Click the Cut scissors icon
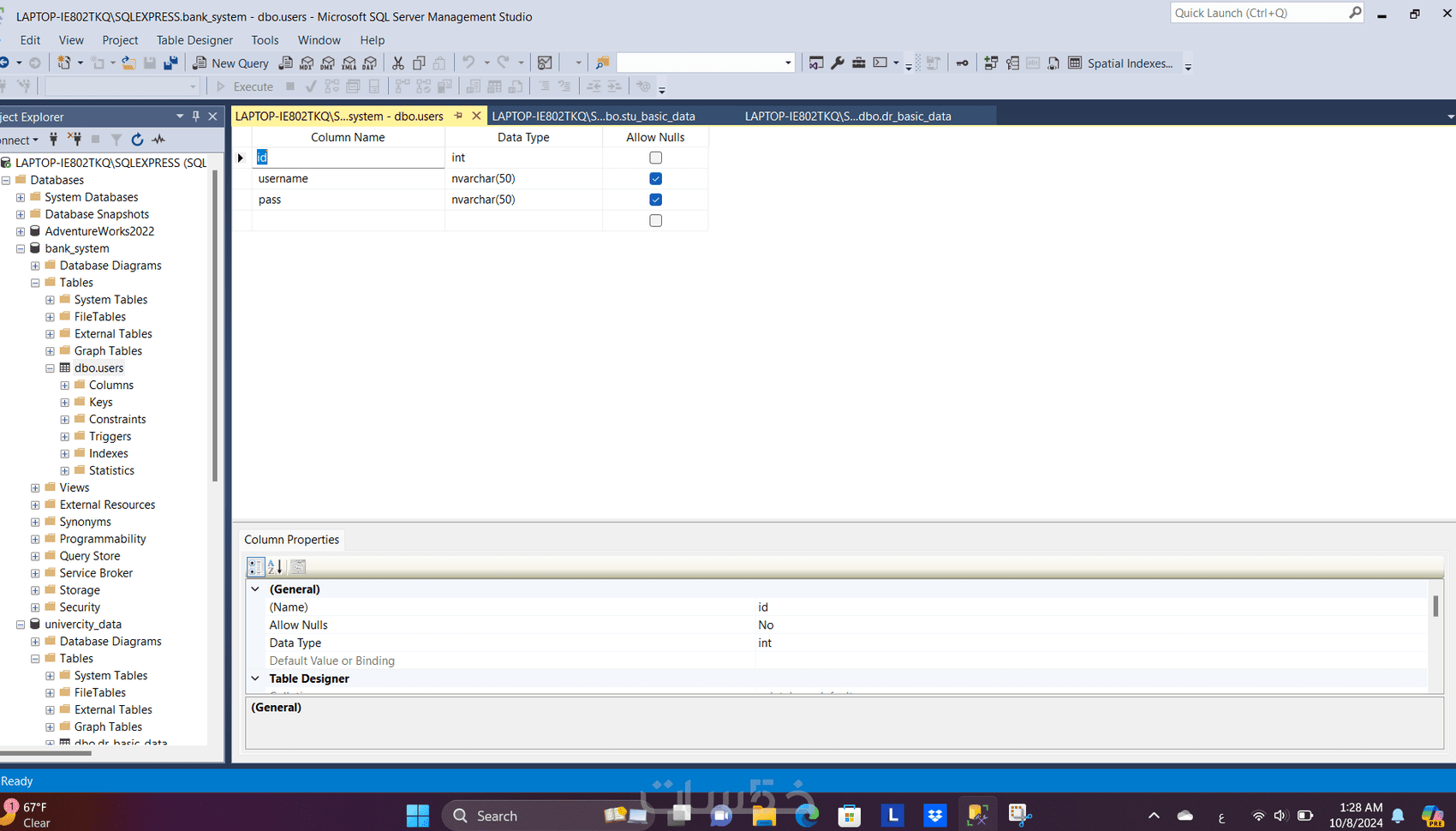Viewport: 1456px width, 831px height. coord(398,63)
